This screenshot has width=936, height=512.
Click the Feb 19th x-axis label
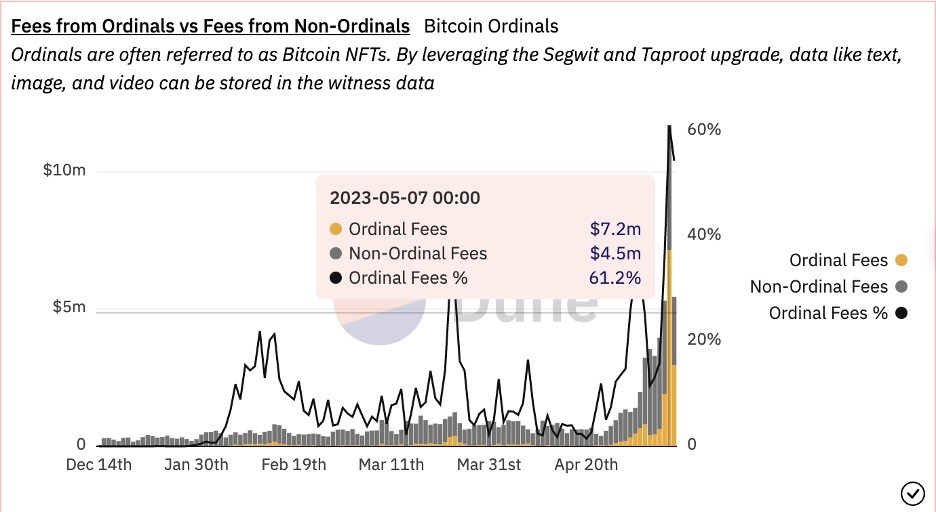pyautogui.click(x=294, y=464)
